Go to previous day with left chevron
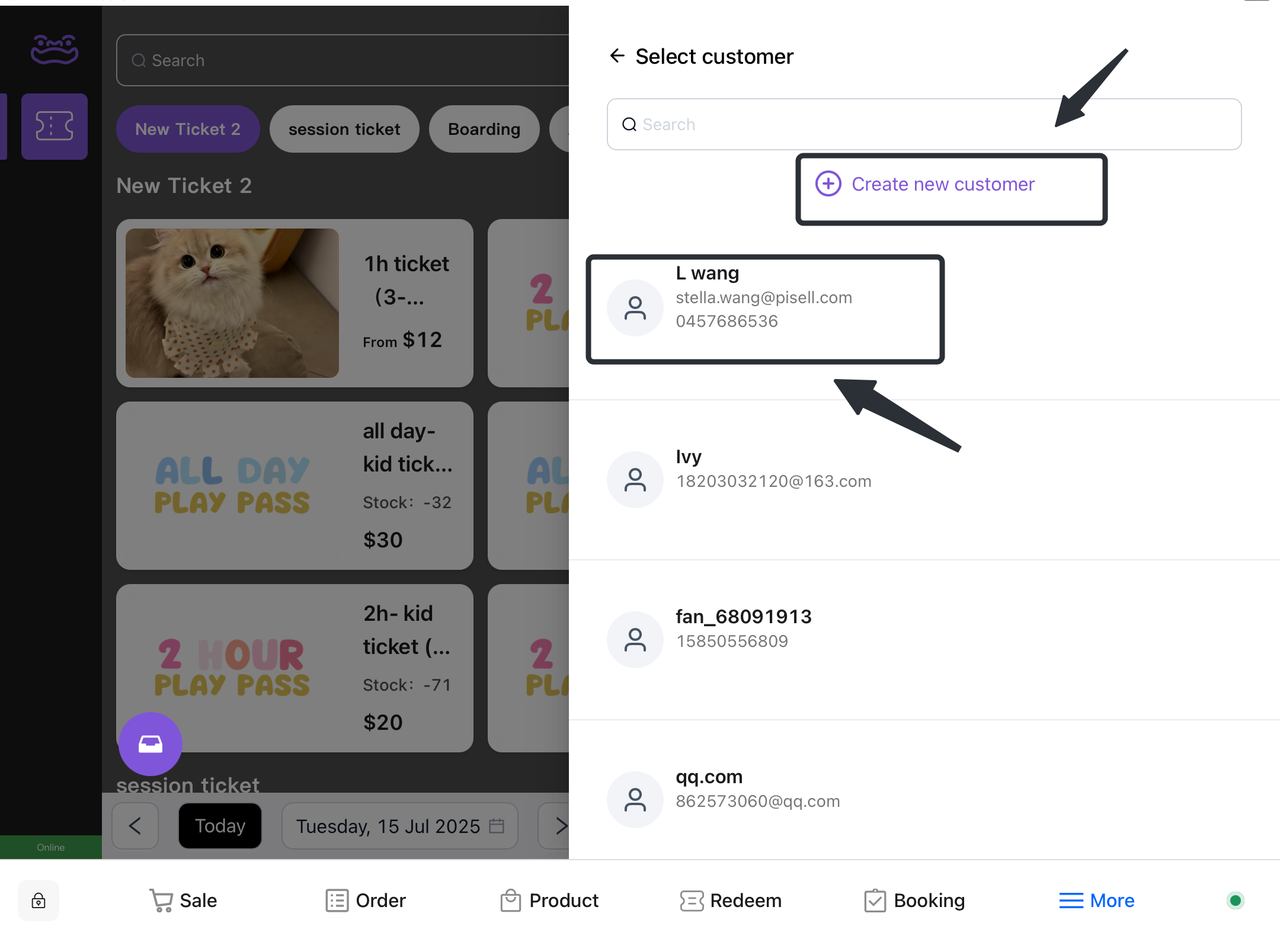This screenshot has height=942, width=1280. pos(135,826)
